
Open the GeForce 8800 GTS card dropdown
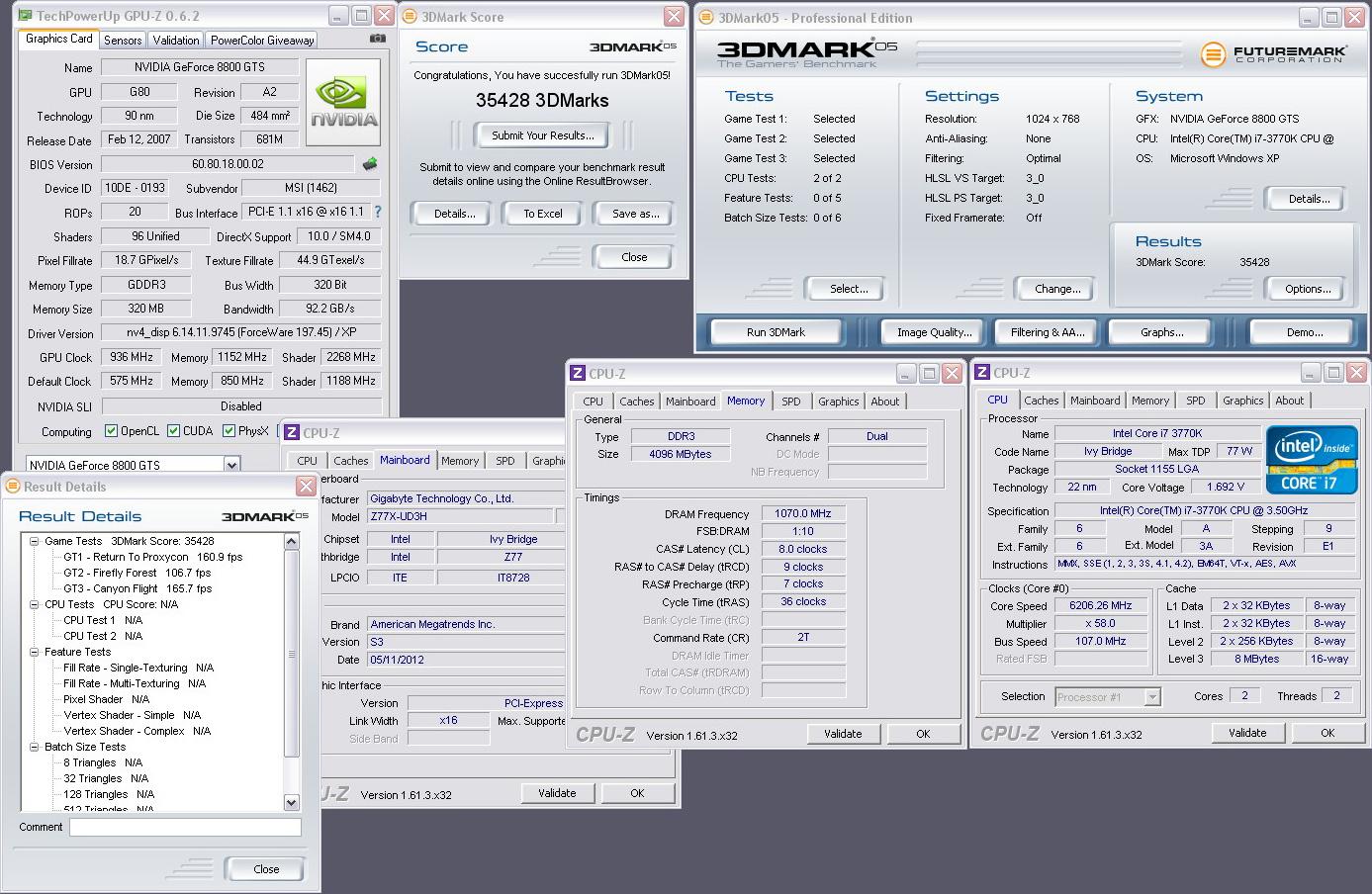pyautogui.click(x=231, y=465)
